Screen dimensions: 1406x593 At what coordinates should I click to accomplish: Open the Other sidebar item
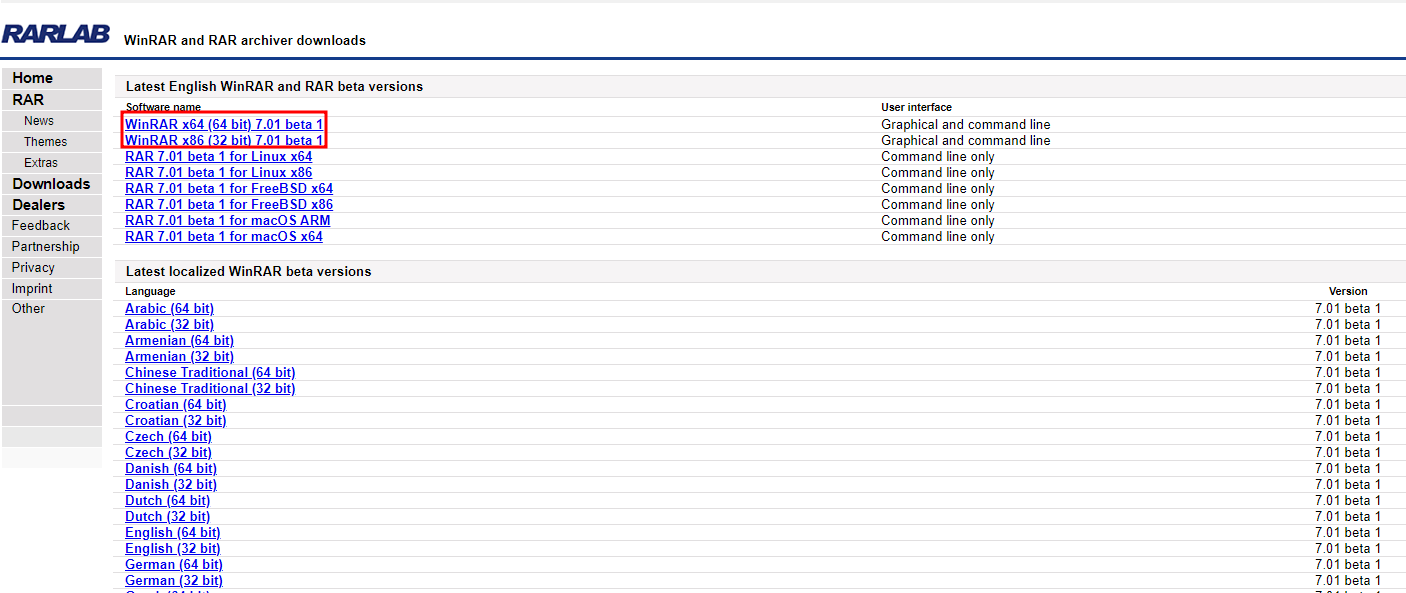pos(28,309)
